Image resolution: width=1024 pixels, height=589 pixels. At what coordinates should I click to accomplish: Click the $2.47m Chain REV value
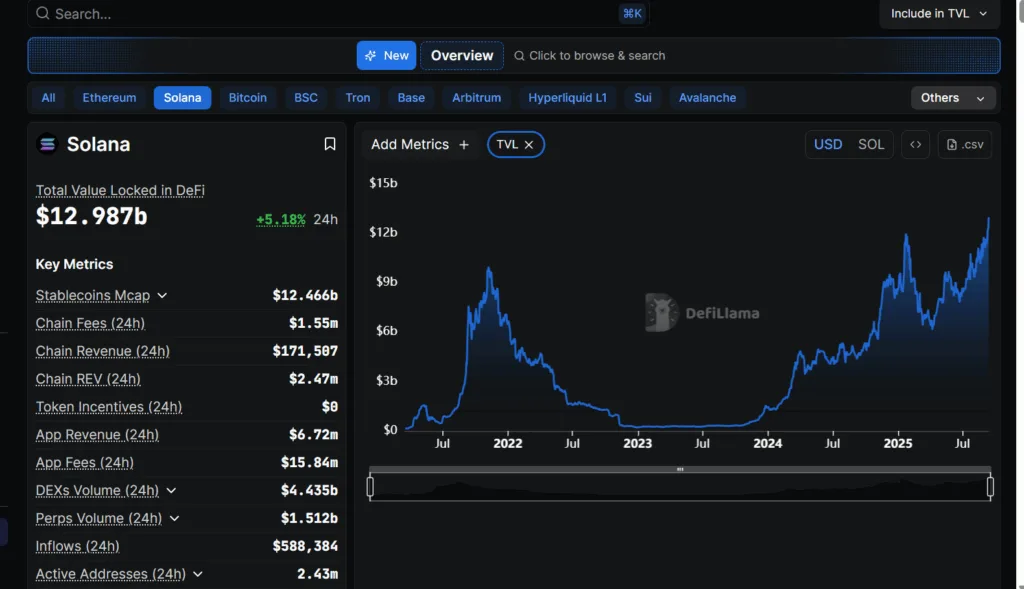point(313,379)
